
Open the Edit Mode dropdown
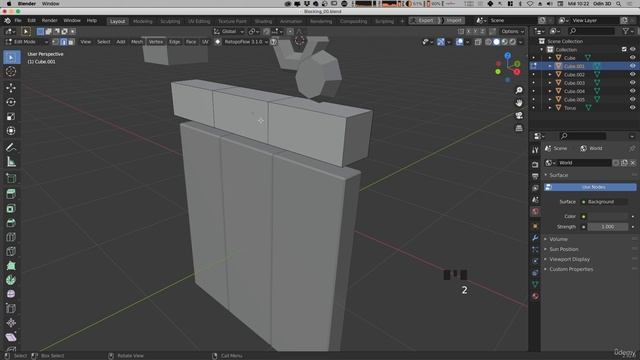[x=27, y=42]
